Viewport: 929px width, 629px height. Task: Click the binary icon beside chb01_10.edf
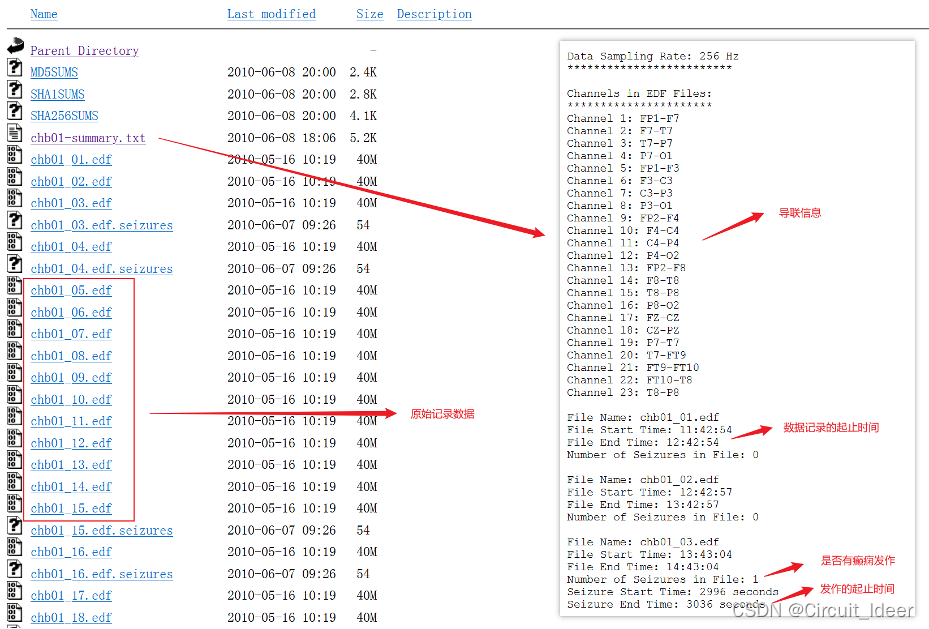[15, 394]
